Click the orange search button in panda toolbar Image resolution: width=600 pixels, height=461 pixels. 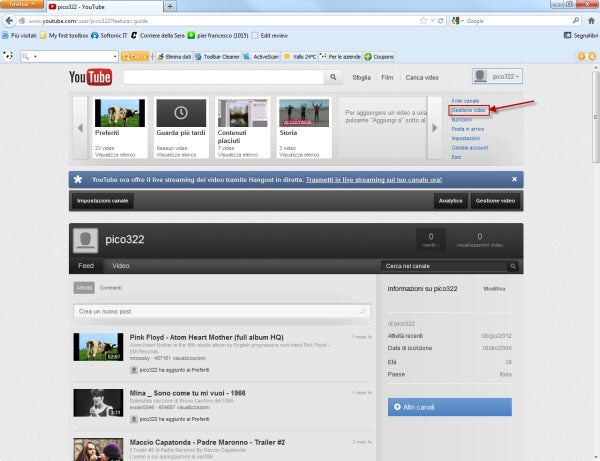tap(134, 57)
